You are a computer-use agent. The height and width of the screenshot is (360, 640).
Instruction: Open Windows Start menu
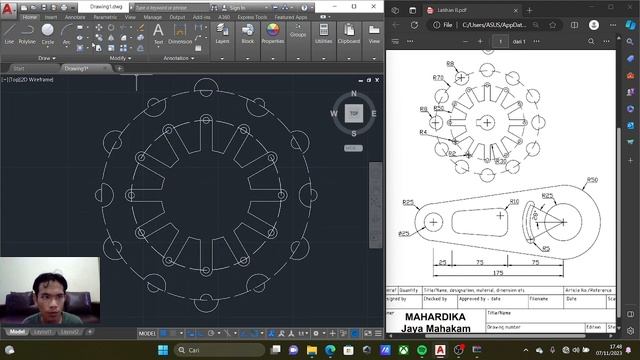pos(163,350)
